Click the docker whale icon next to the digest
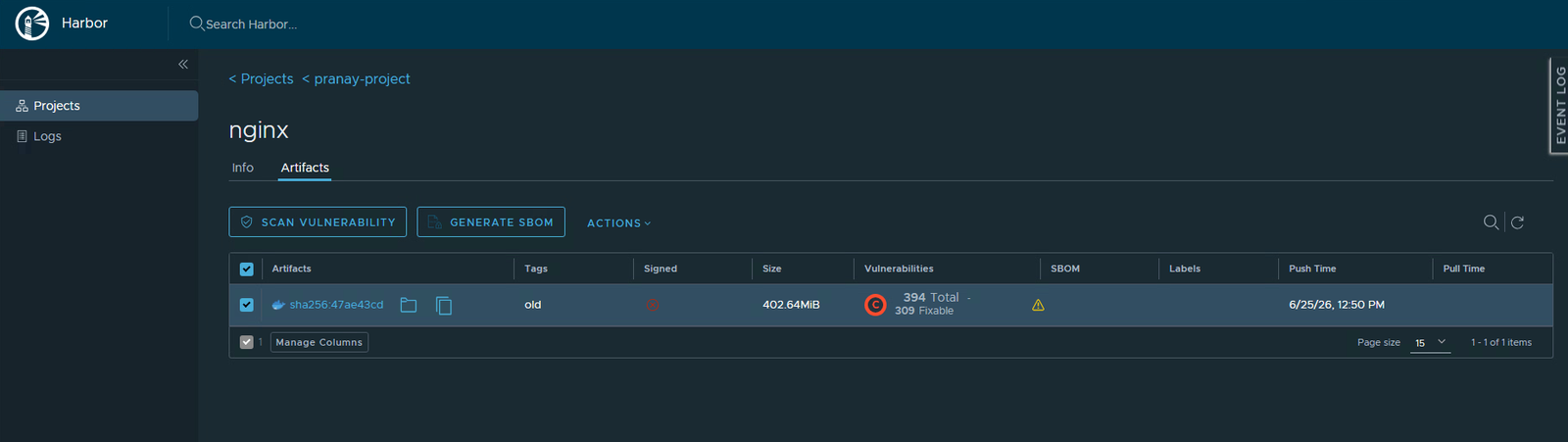Screen dimensions: 1568x442 (x=278, y=305)
